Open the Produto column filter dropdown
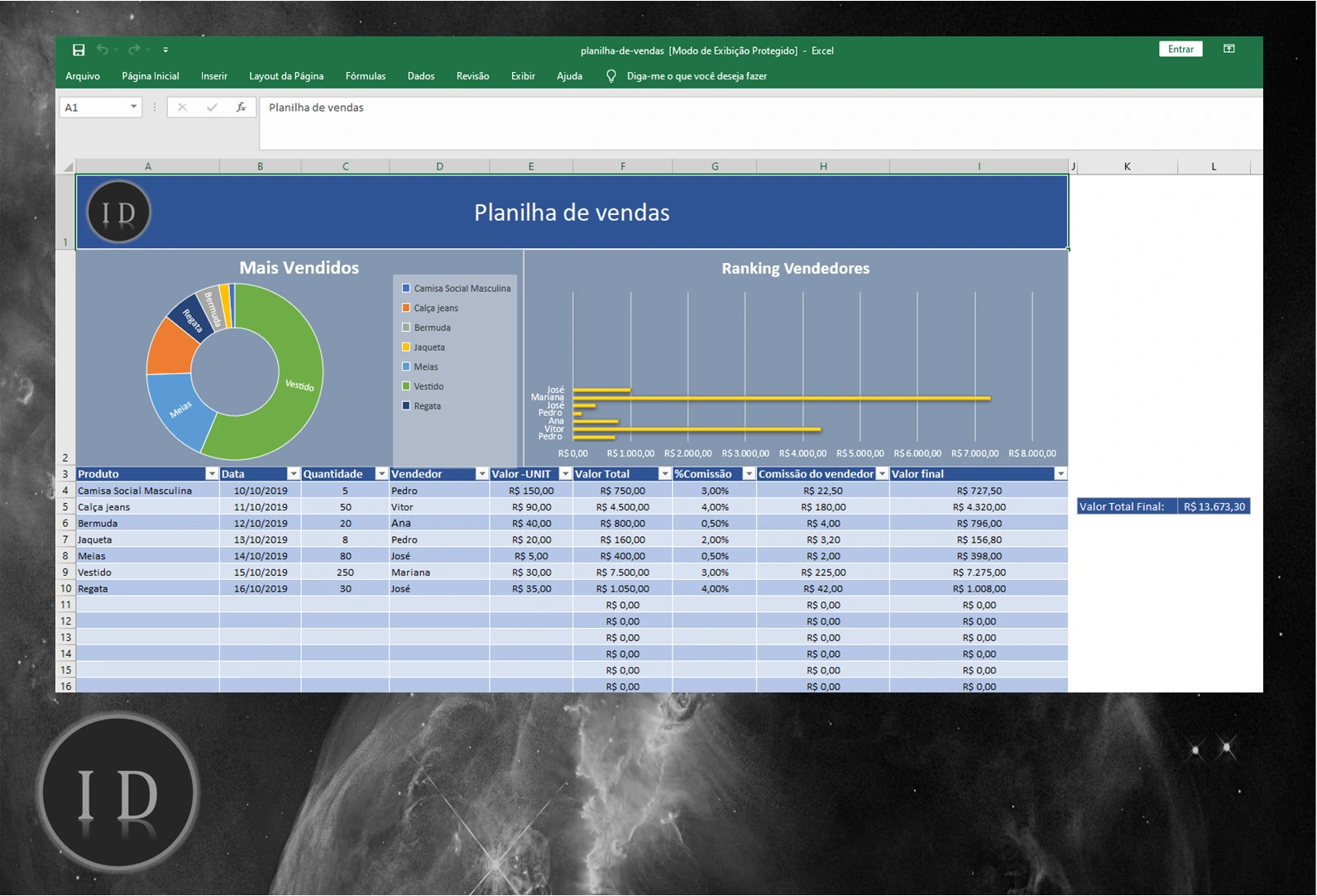This screenshot has width=1317, height=896. pos(212,474)
